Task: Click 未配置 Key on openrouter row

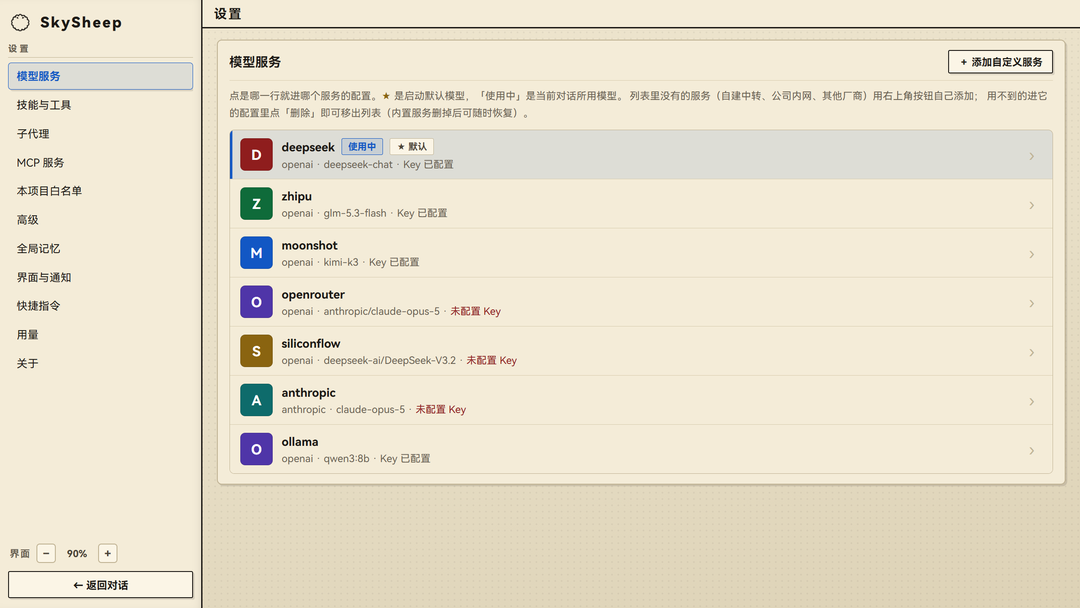Action: pos(475,311)
